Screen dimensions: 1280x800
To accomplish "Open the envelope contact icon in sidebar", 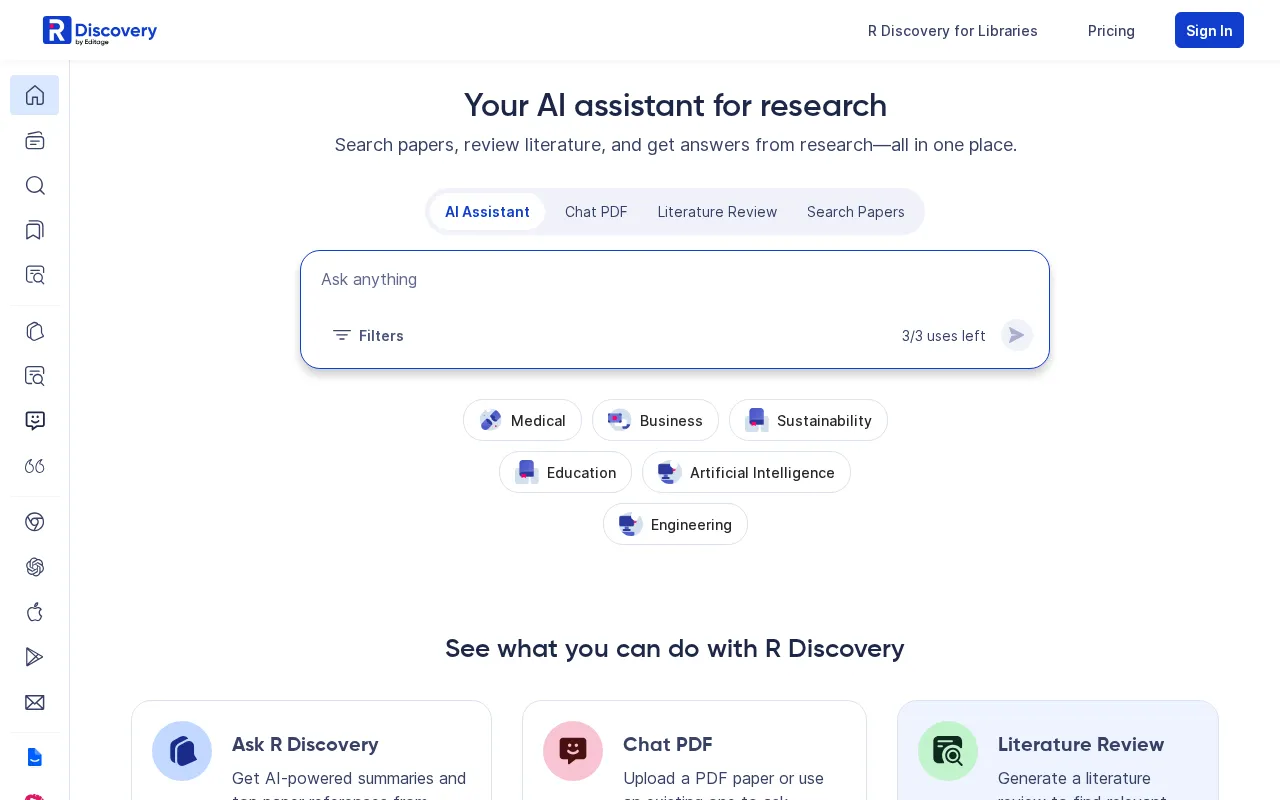I will [35, 702].
